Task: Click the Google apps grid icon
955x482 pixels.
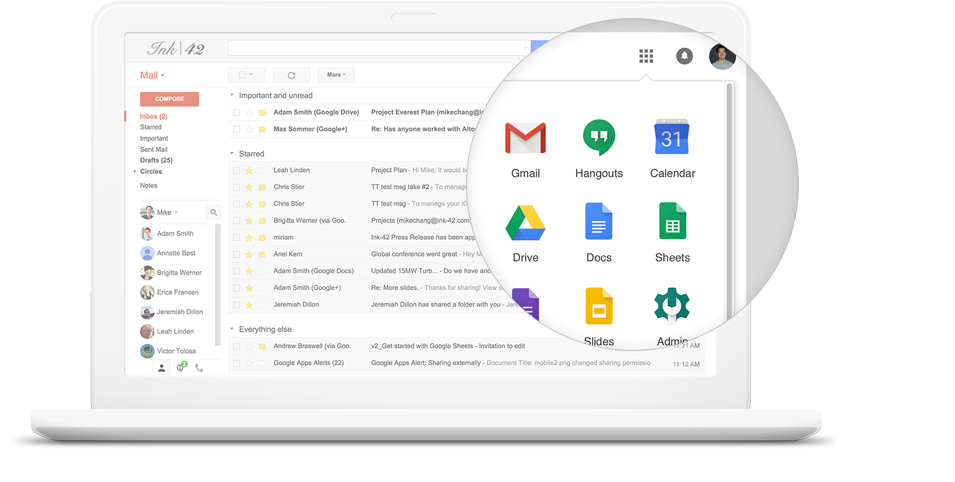Action: coord(646,56)
